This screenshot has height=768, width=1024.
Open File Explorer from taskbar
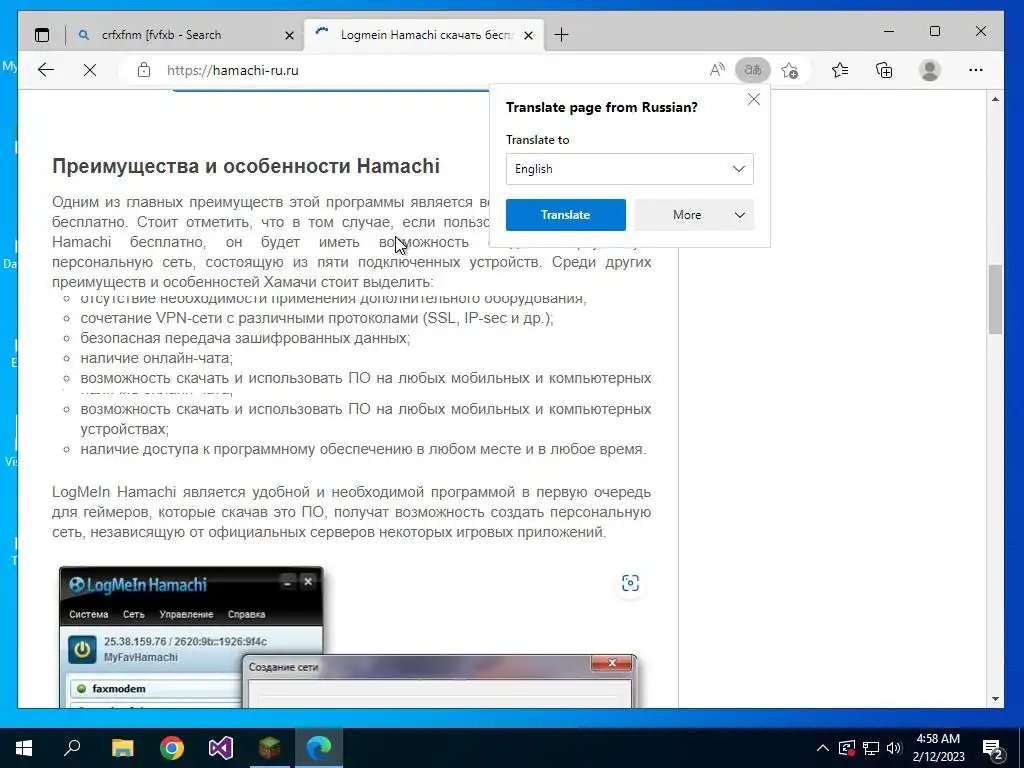pos(122,748)
